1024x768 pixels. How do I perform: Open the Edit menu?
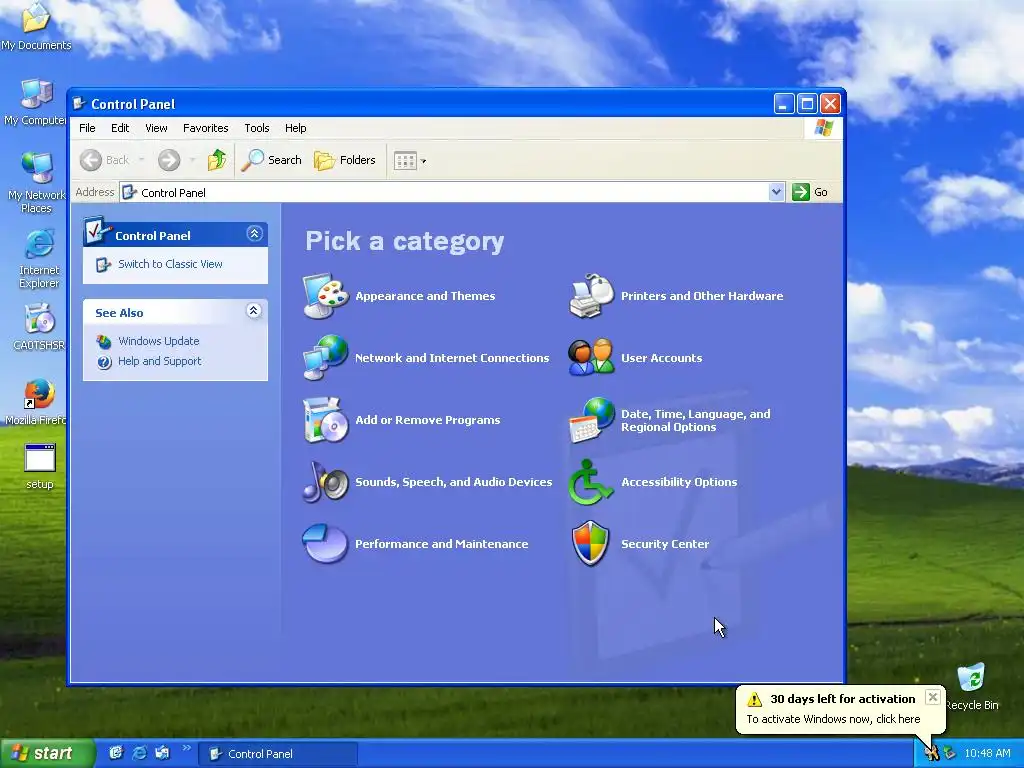[x=120, y=128]
